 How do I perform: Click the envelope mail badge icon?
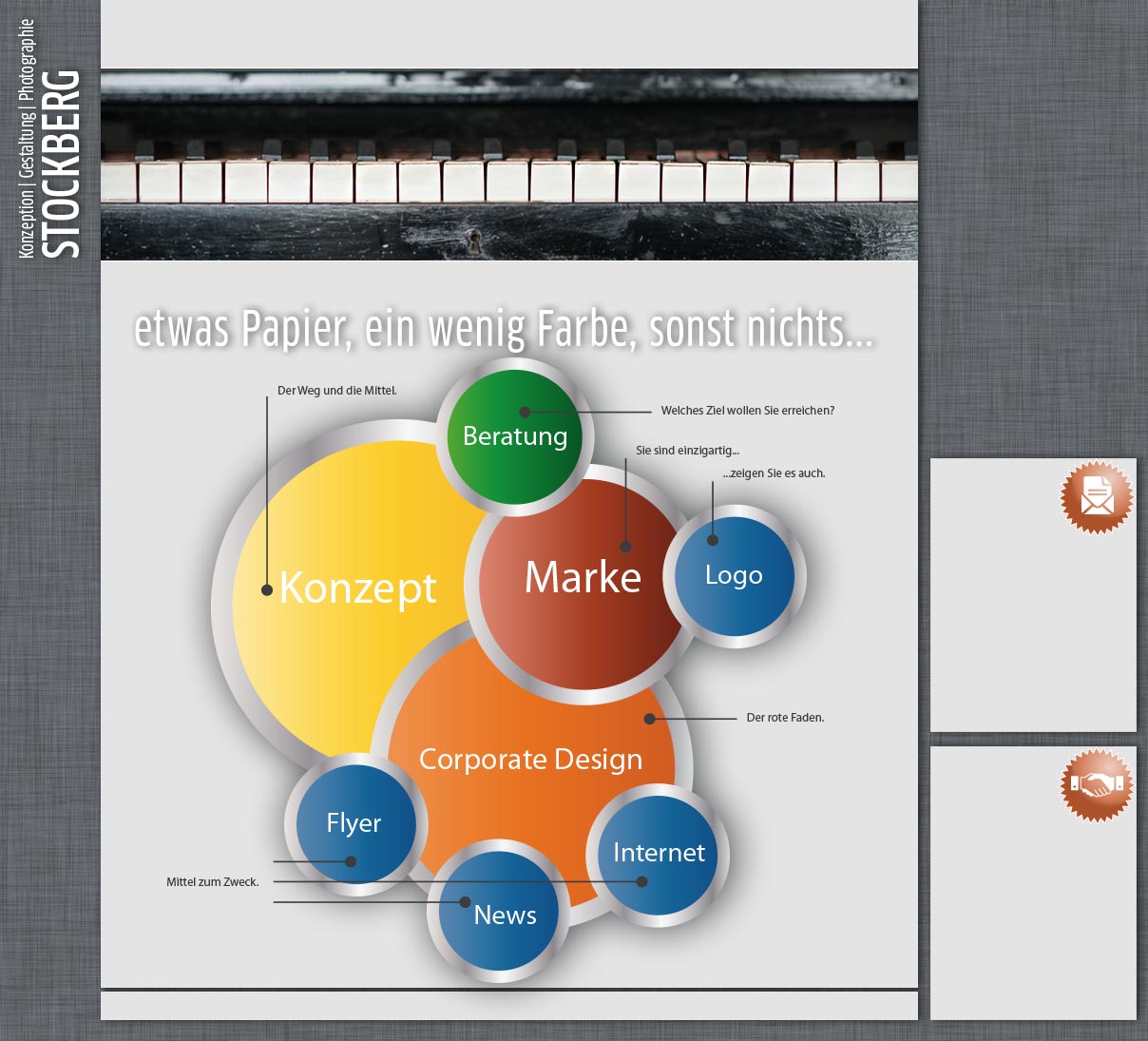(x=1097, y=497)
